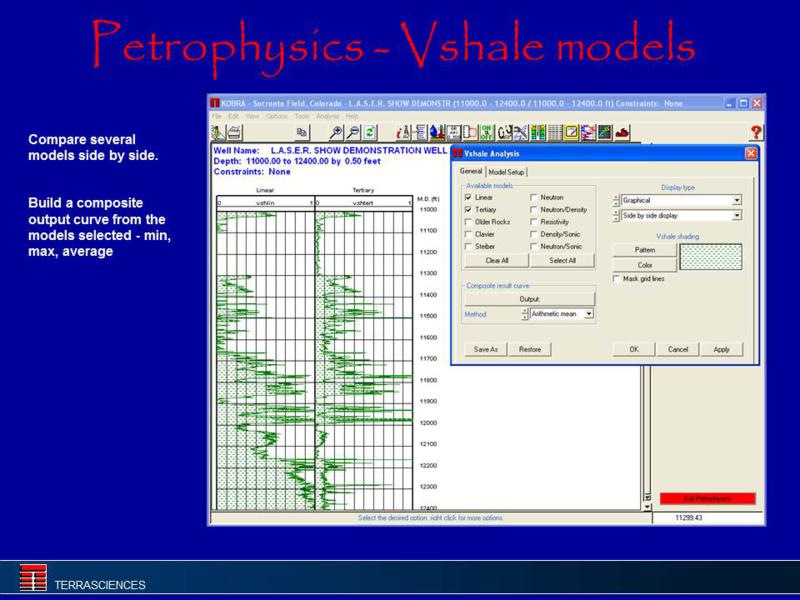Click the zoom out magnifier icon
Viewport: 800px width, 600px height.
point(353,133)
